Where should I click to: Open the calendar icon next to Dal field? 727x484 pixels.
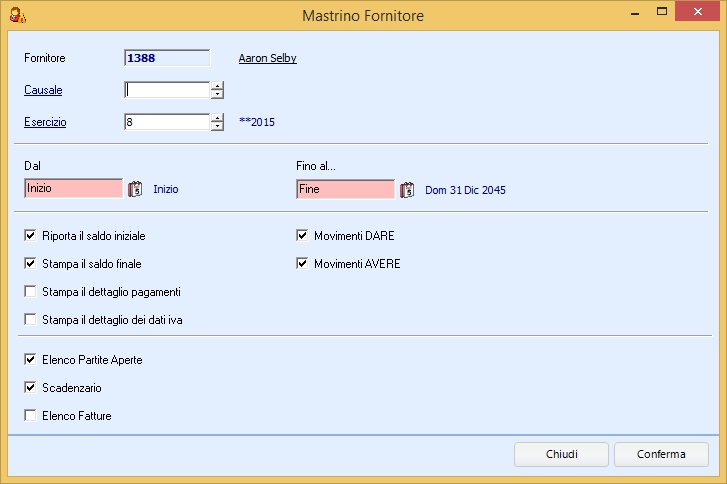point(137,189)
